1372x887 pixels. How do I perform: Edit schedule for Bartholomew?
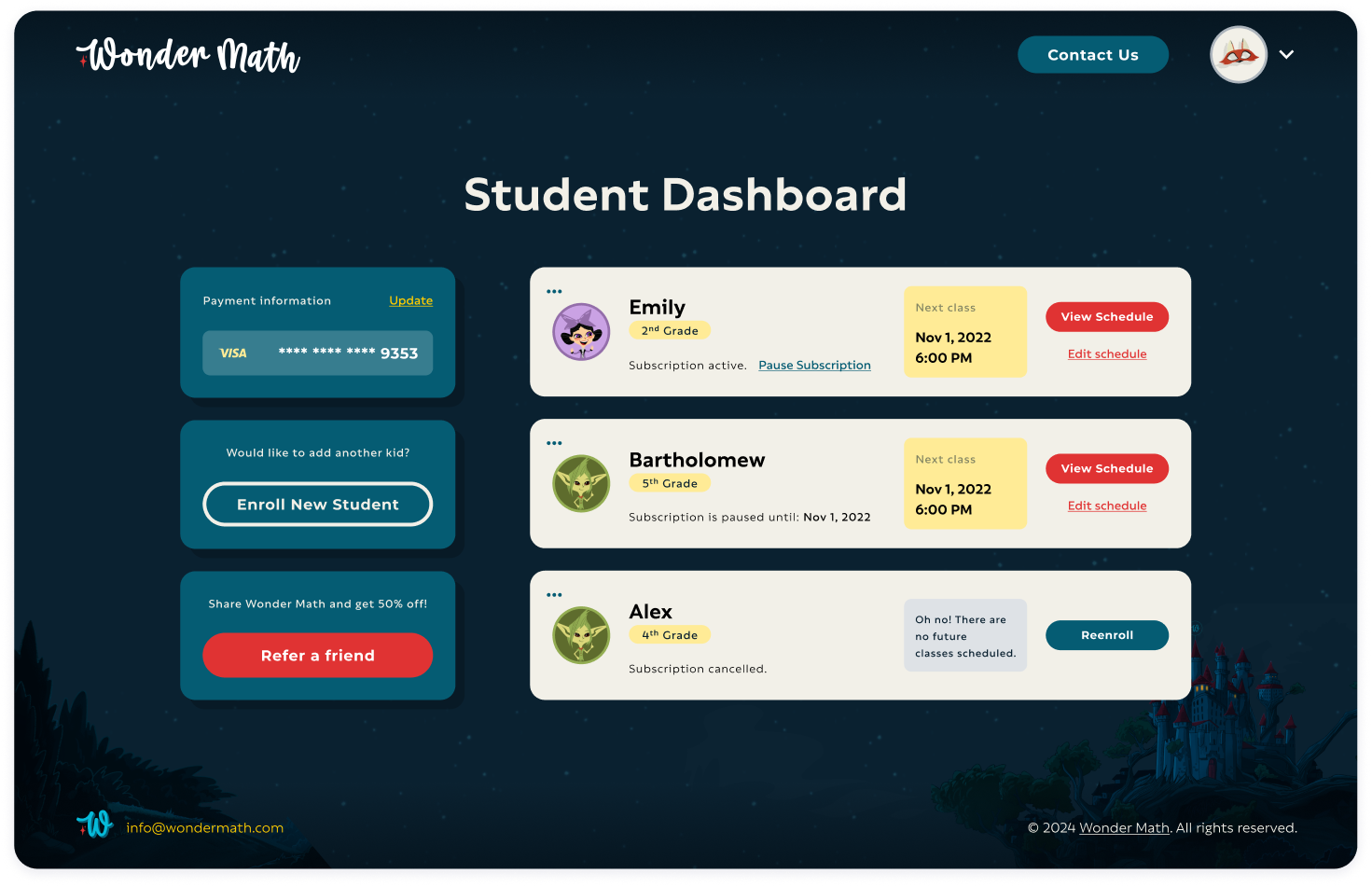pyautogui.click(x=1106, y=506)
